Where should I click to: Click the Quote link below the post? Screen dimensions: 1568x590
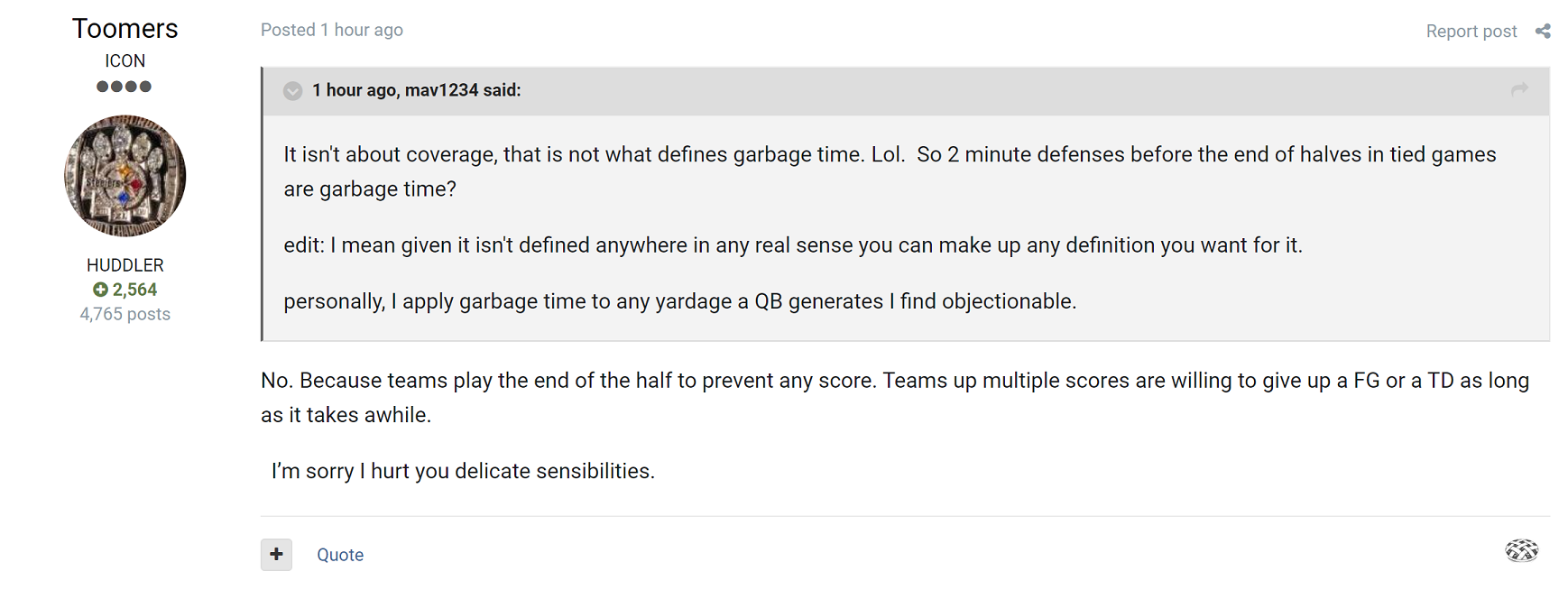(340, 555)
